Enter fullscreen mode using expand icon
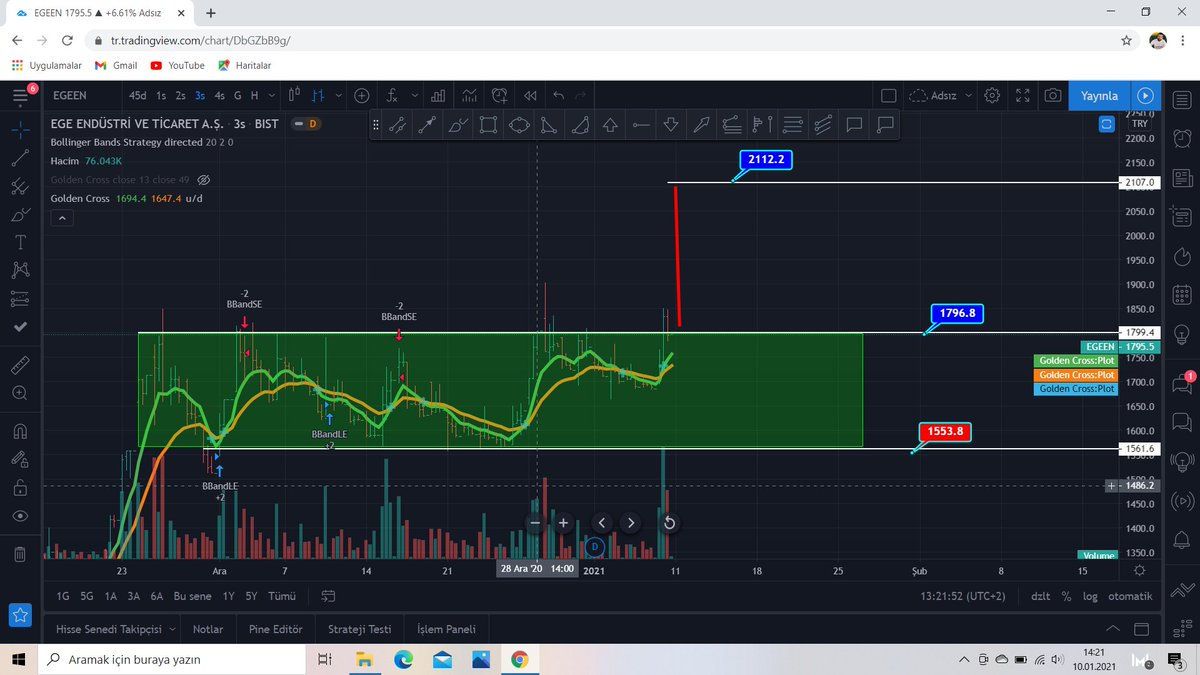This screenshot has height=675, width=1200. coord(1022,96)
